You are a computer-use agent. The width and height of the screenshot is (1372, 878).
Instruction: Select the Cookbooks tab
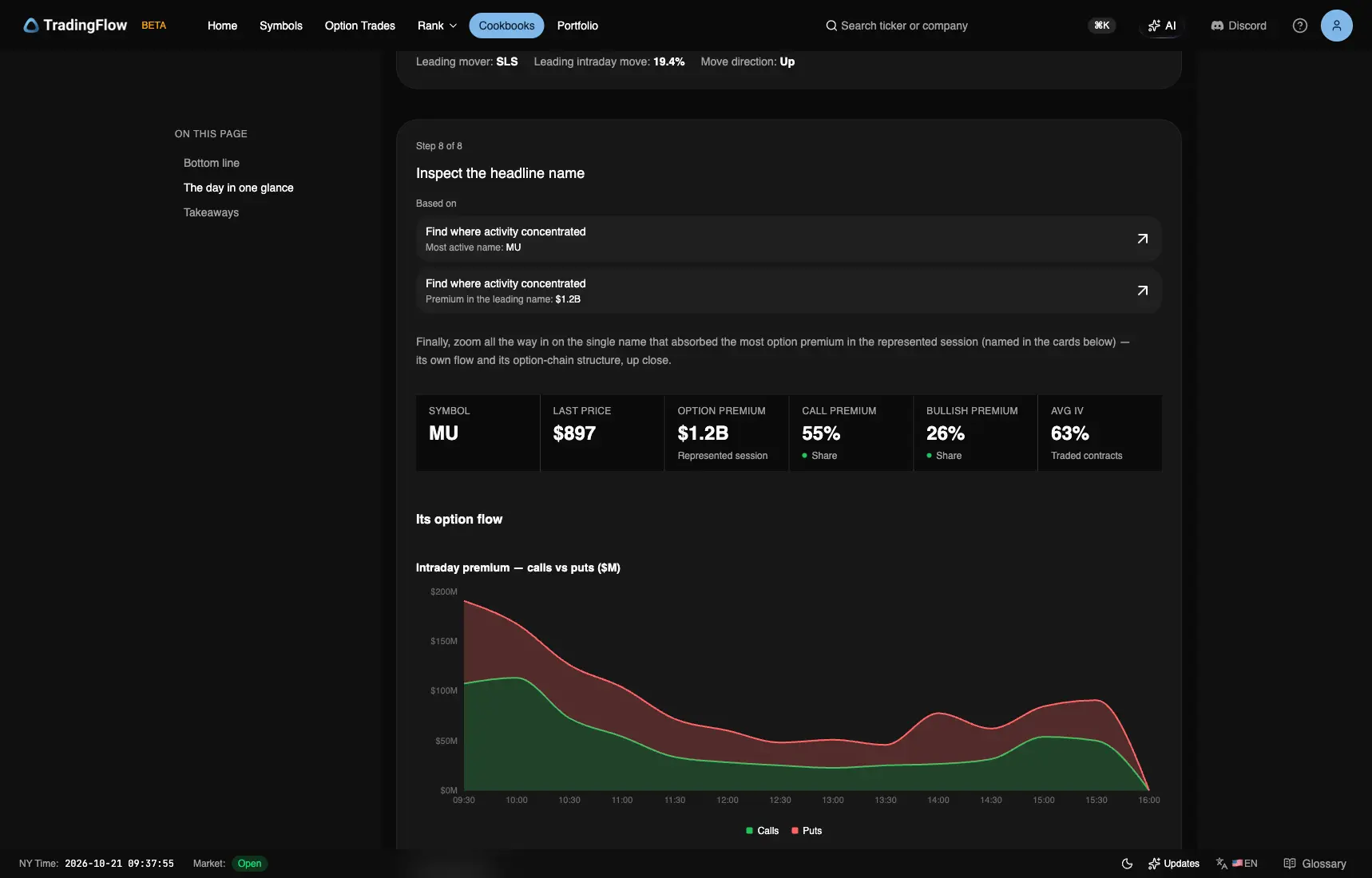point(506,26)
